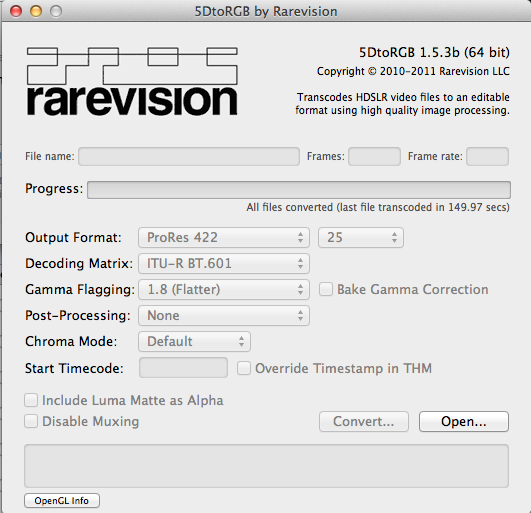Click the Open... button
The image size is (531, 513).
(x=464, y=422)
